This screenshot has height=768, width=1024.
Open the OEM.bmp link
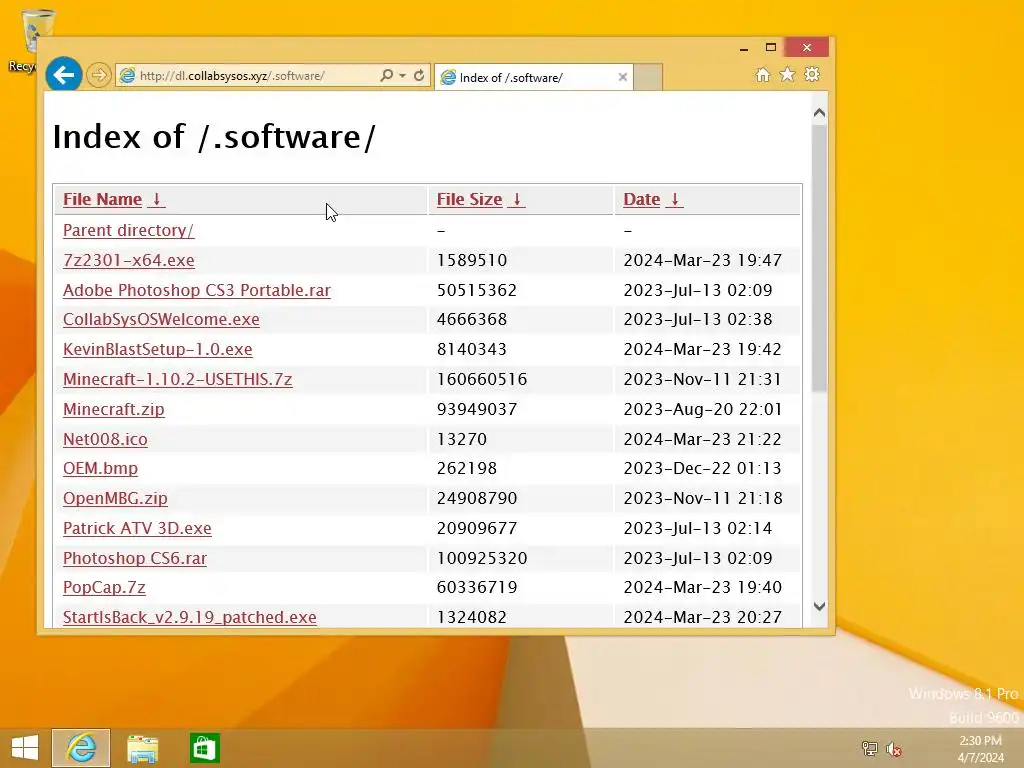(100, 468)
